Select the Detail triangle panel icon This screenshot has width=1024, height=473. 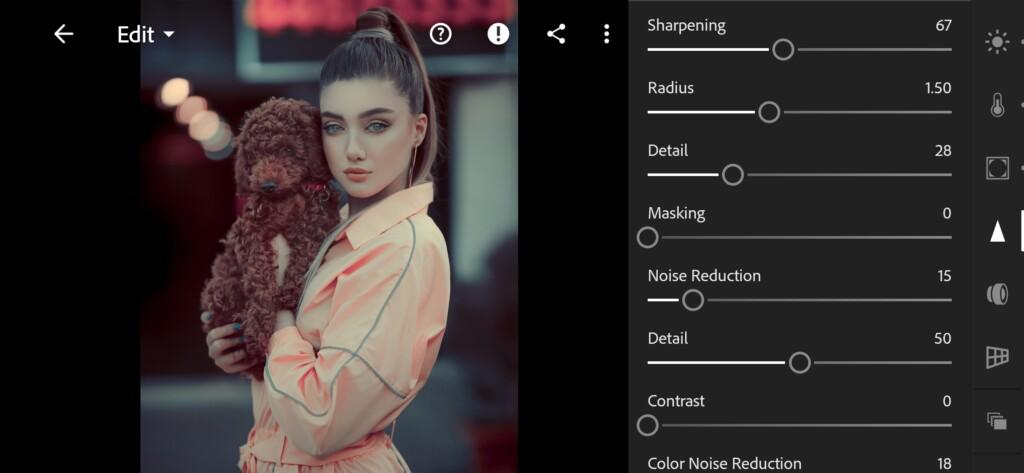pos(997,231)
